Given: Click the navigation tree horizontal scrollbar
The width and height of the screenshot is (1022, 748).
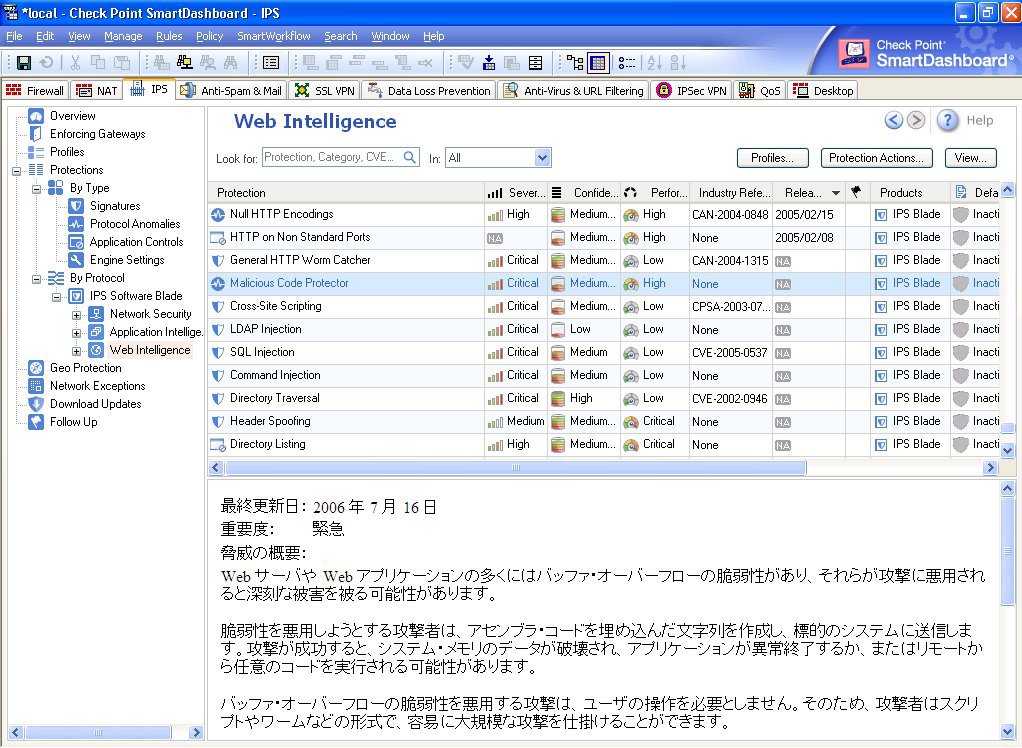Looking at the screenshot, I should click(98, 732).
